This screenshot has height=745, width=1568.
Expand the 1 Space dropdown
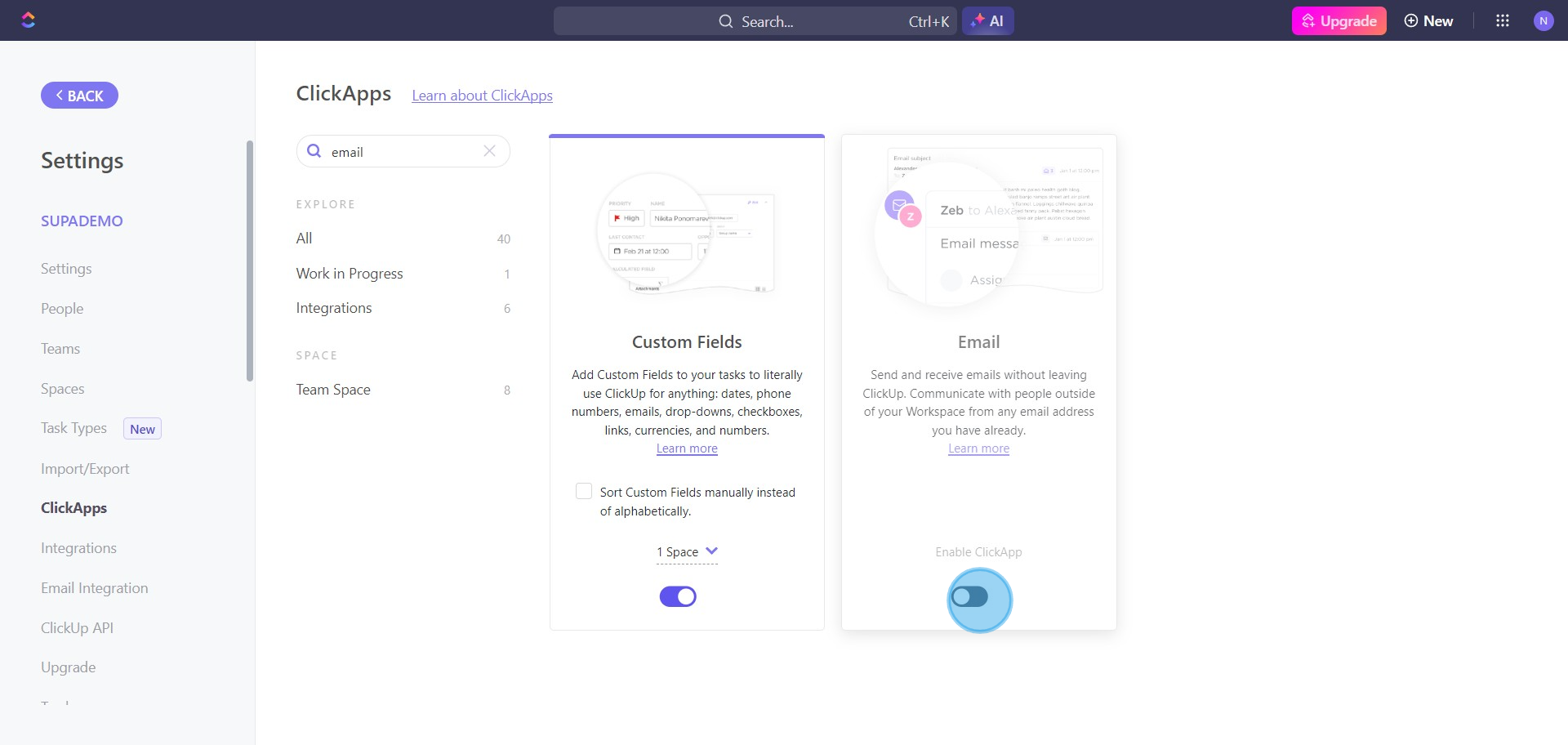[x=687, y=552]
